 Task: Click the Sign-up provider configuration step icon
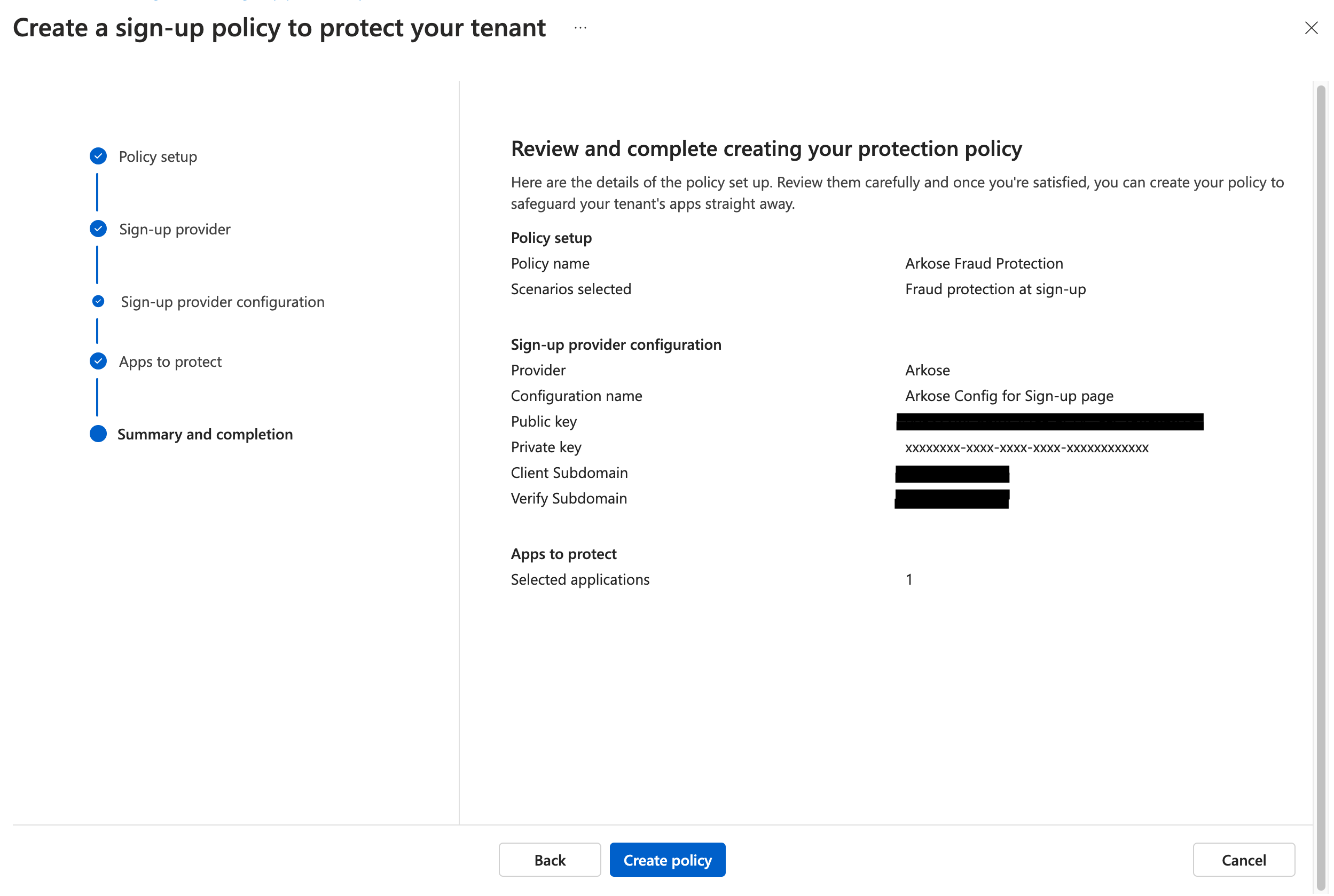click(98, 301)
